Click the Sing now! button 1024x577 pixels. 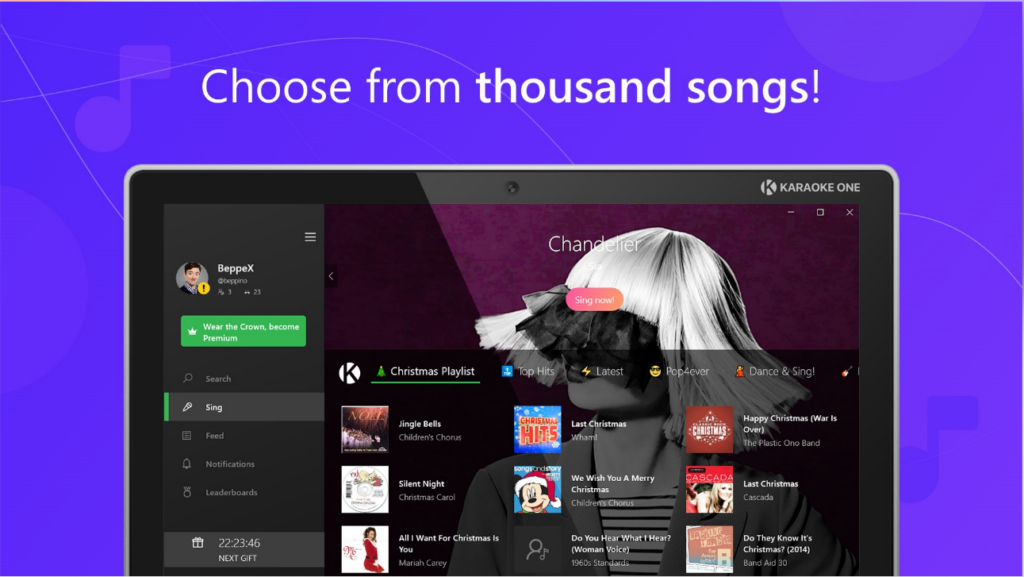594,300
